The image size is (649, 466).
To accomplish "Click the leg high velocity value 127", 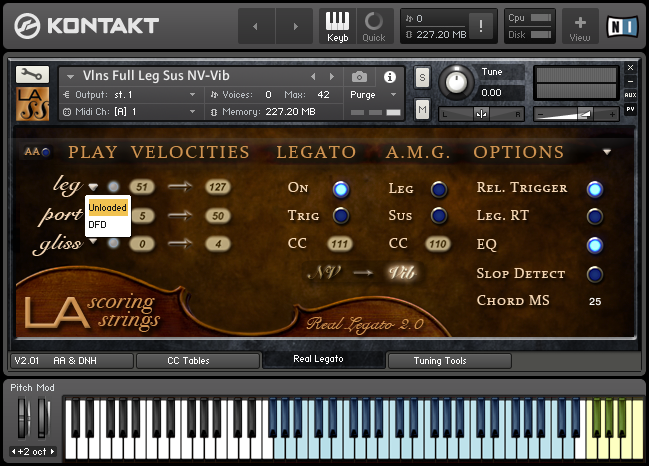I will point(218,187).
